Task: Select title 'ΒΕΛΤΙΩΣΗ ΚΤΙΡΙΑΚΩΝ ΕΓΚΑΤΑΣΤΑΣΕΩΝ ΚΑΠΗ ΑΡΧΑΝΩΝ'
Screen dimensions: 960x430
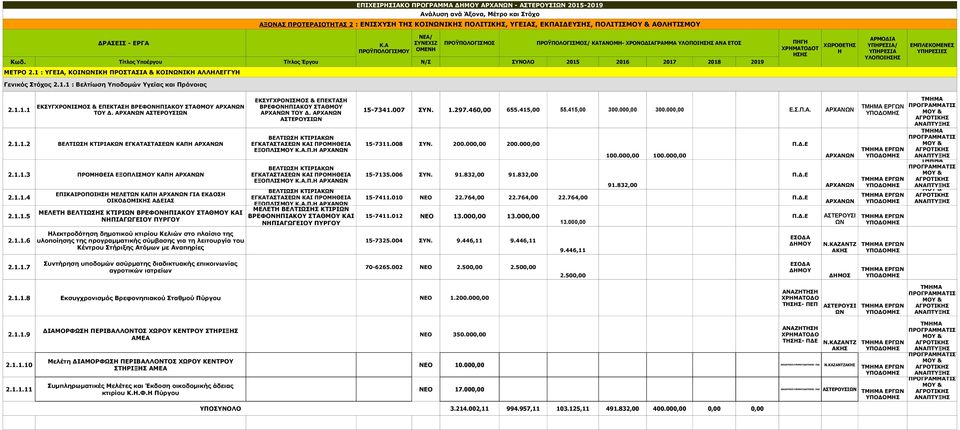Action: (x=140, y=144)
